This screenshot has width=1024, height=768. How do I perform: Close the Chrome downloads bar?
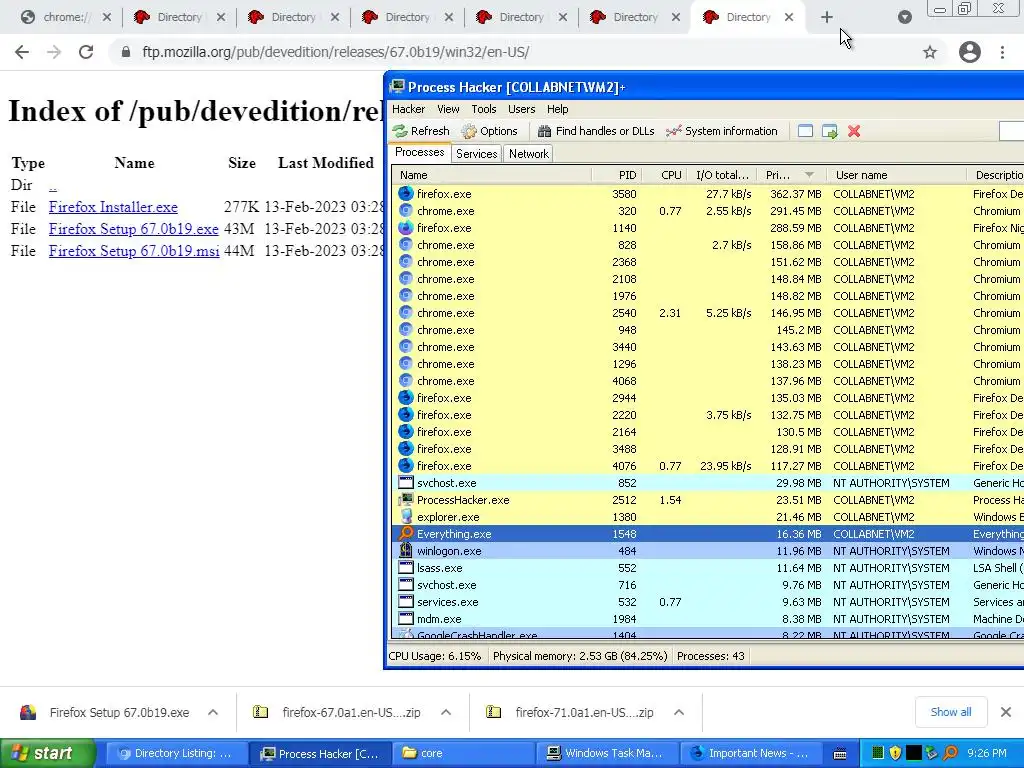[x=1006, y=712]
